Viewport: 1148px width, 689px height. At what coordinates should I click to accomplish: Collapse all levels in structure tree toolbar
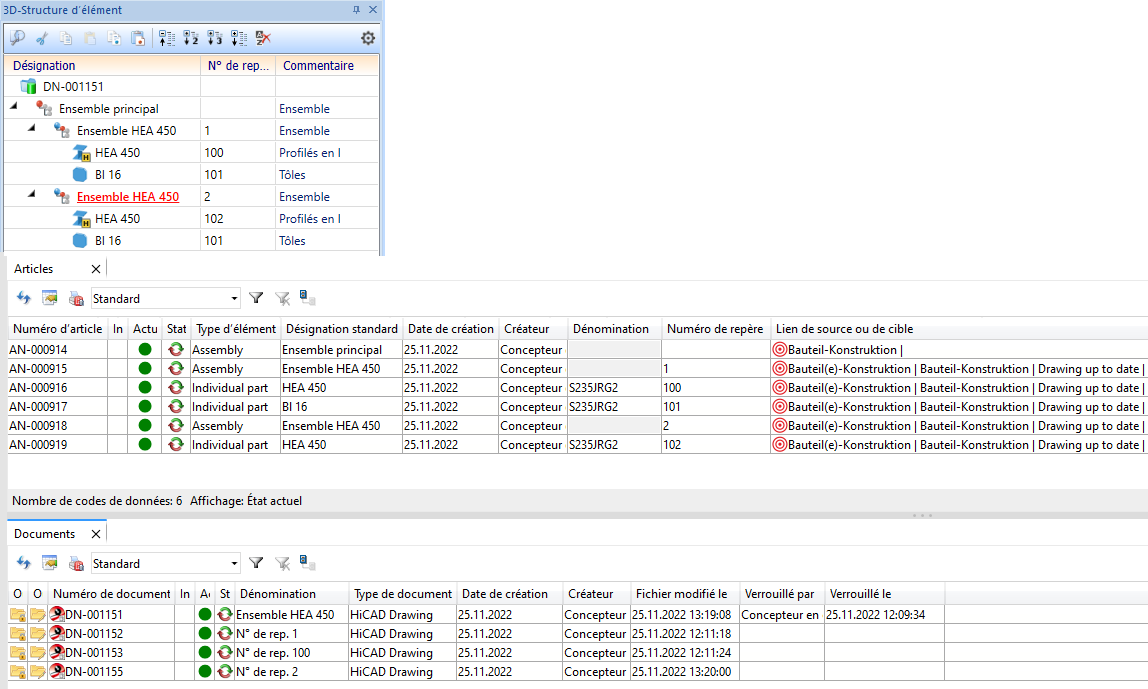pos(166,38)
